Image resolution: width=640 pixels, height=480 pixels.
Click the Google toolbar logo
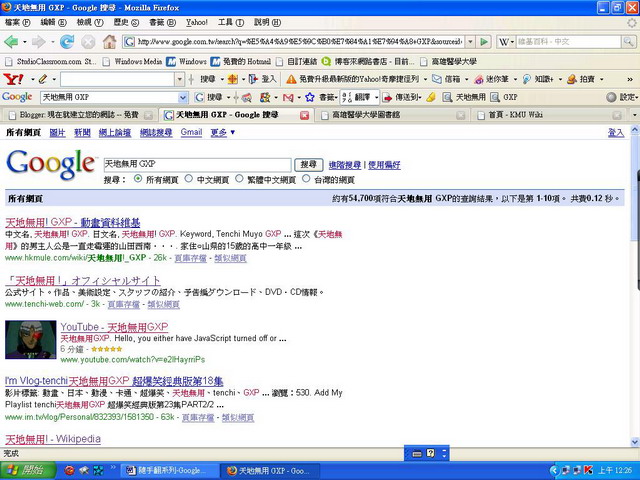(17, 97)
